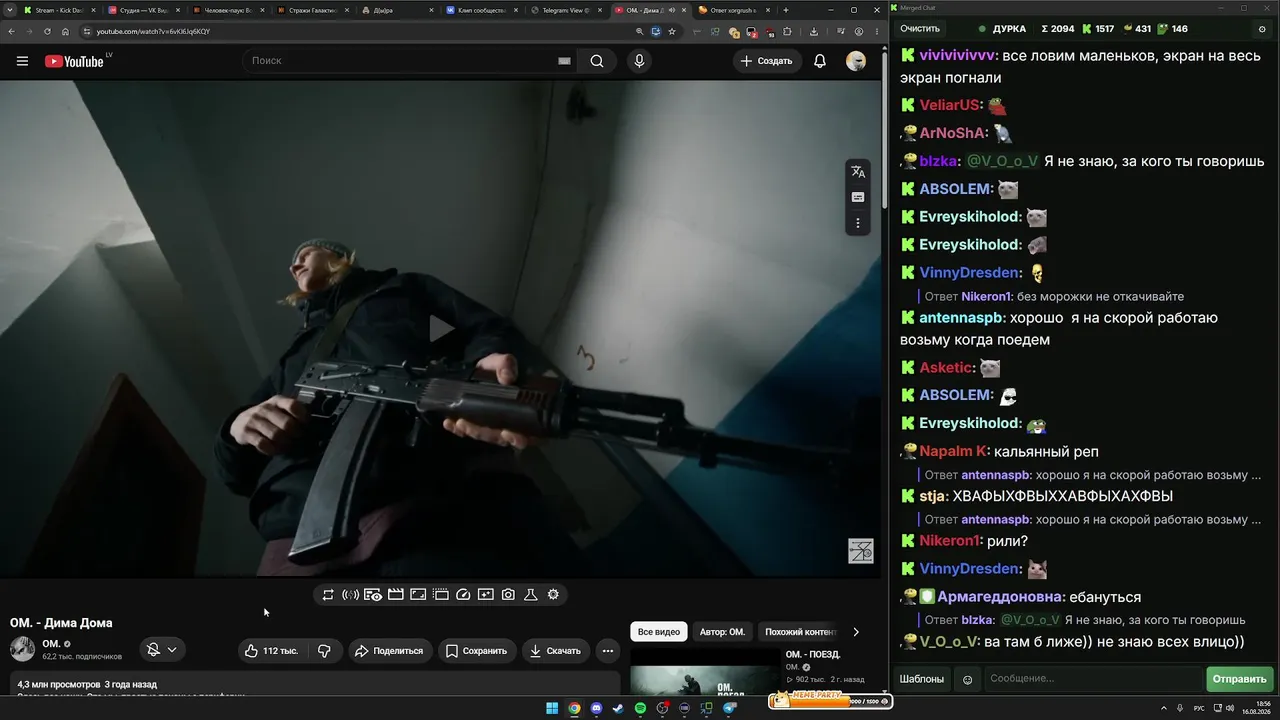Toggle the card-with-eye icon in the toolbar
Image resolution: width=1280 pixels, height=720 pixels.
click(373, 595)
